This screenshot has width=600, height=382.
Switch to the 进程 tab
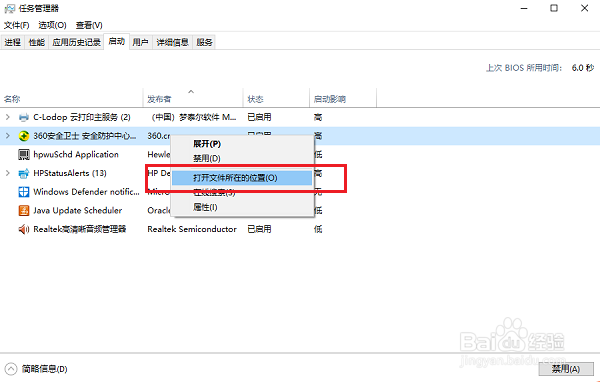(13, 42)
